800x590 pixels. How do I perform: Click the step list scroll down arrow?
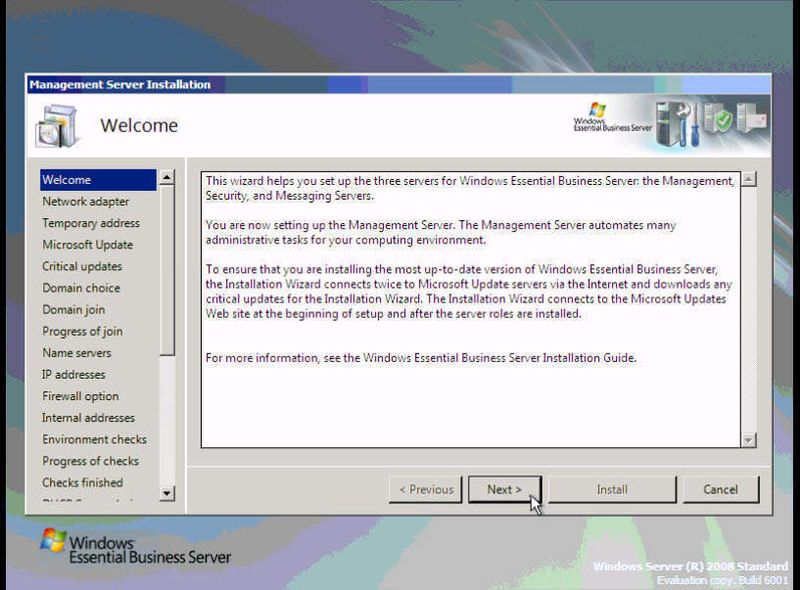[167, 494]
